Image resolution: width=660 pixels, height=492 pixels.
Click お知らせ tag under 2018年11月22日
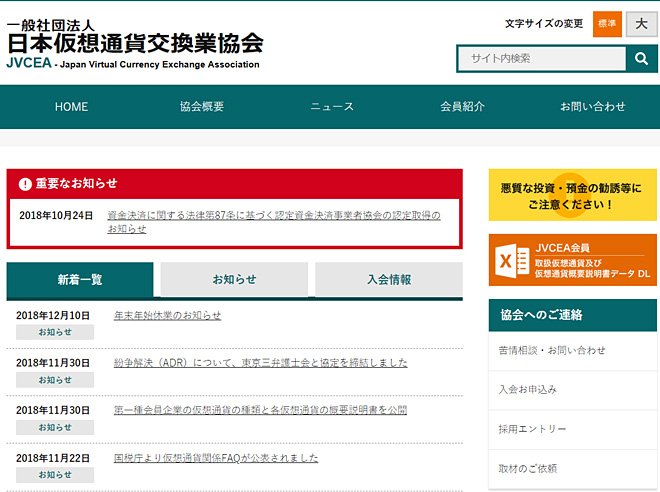[x=55, y=475]
